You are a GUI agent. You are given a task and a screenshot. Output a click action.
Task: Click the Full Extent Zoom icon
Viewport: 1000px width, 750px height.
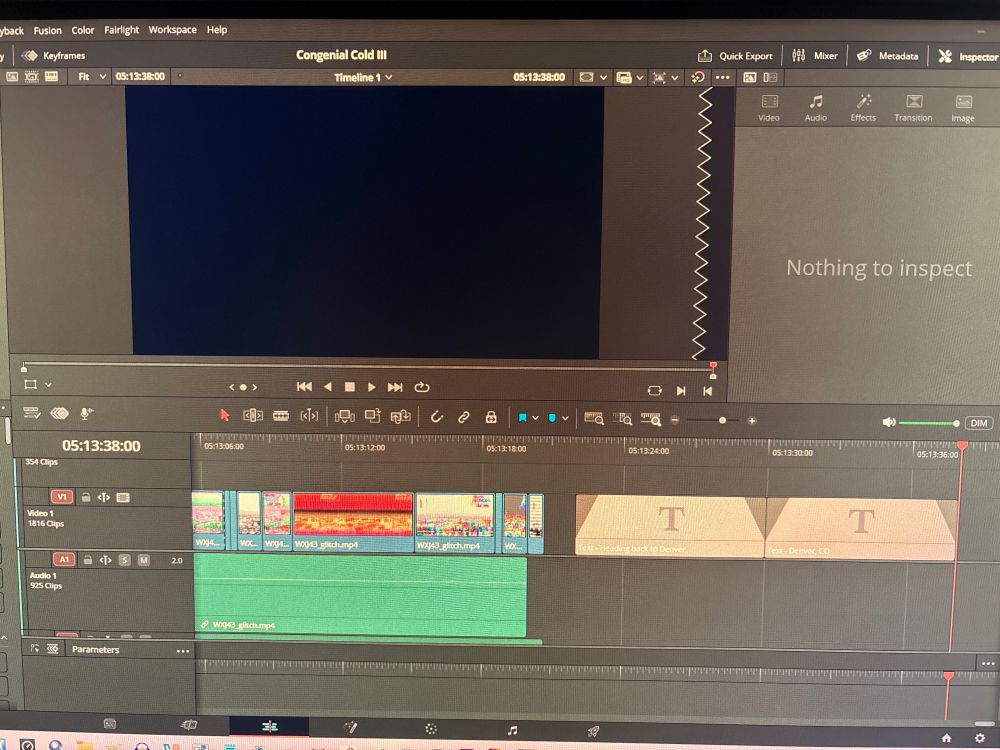point(594,419)
